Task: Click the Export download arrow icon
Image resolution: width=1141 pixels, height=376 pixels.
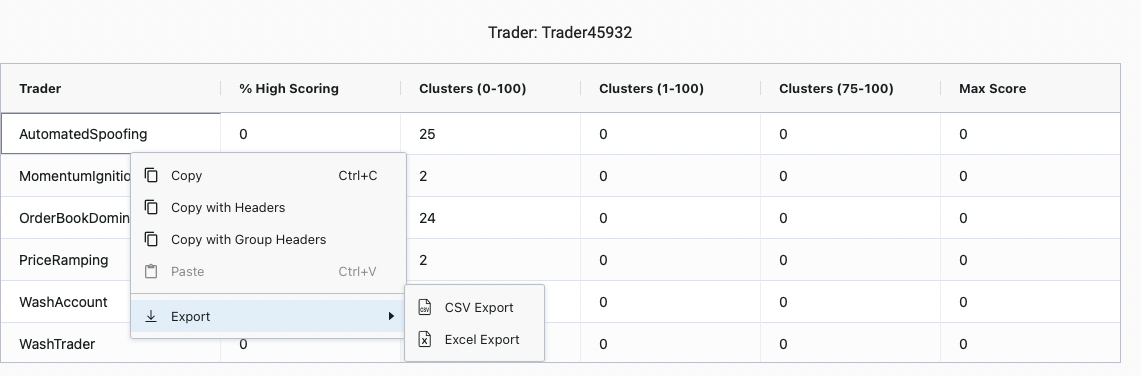Action: point(151,316)
